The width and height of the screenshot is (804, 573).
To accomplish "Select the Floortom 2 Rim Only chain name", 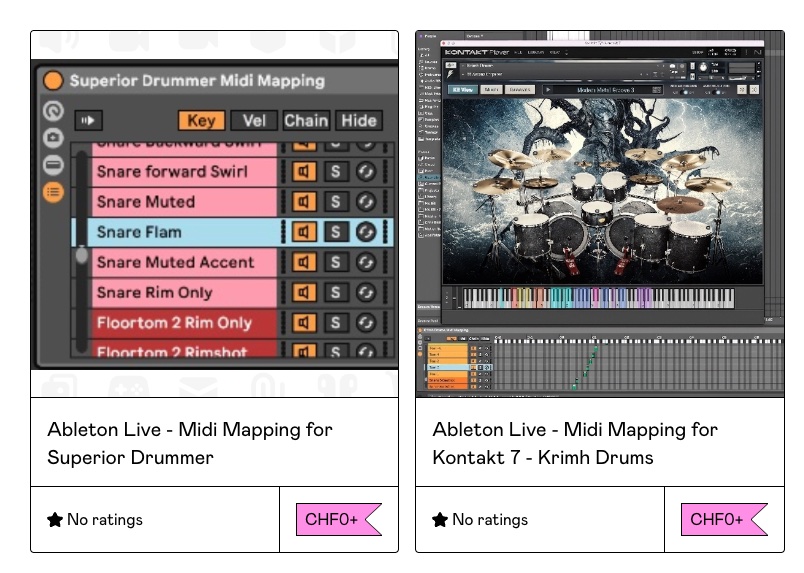I will coord(184,323).
